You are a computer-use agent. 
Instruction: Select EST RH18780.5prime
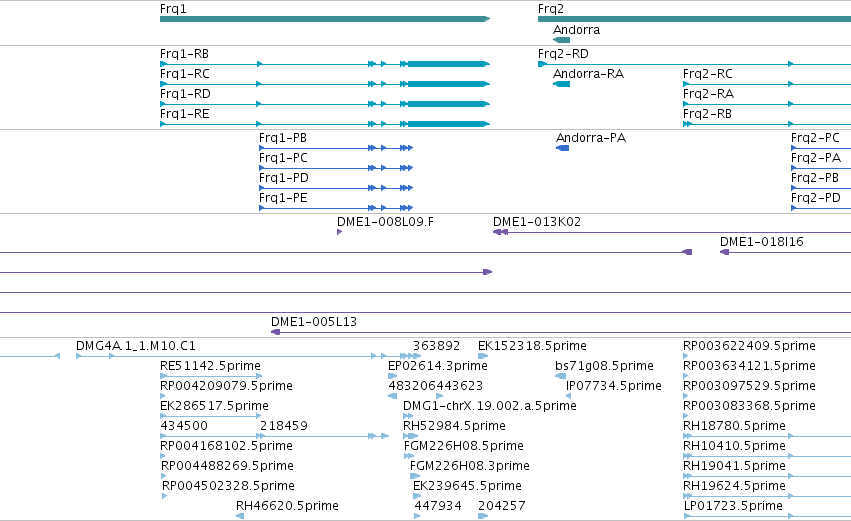pyautogui.click(x=734, y=426)
